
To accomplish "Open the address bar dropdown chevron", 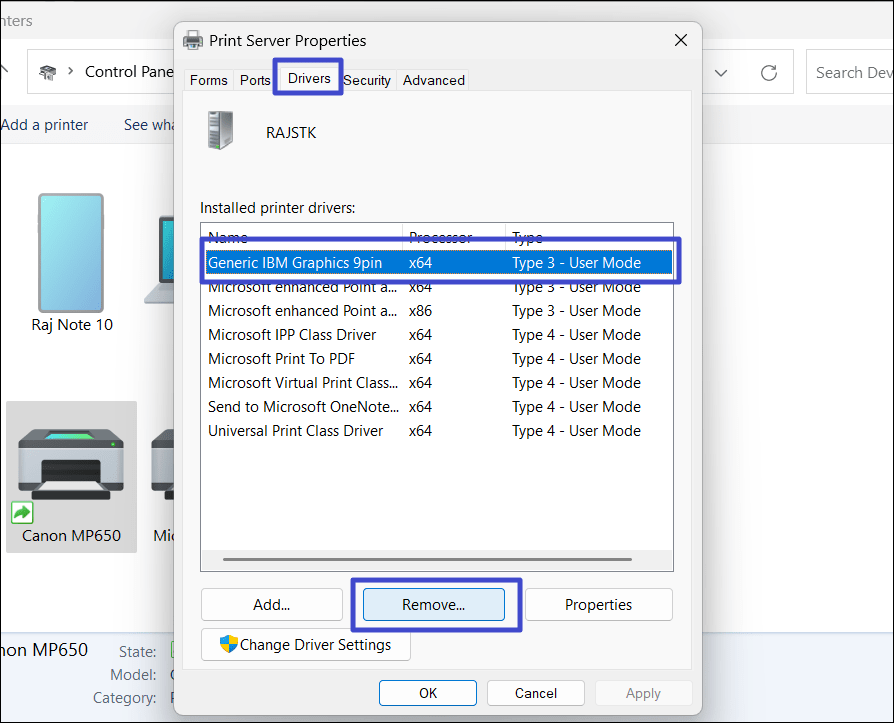I will [x=722, y=71].
